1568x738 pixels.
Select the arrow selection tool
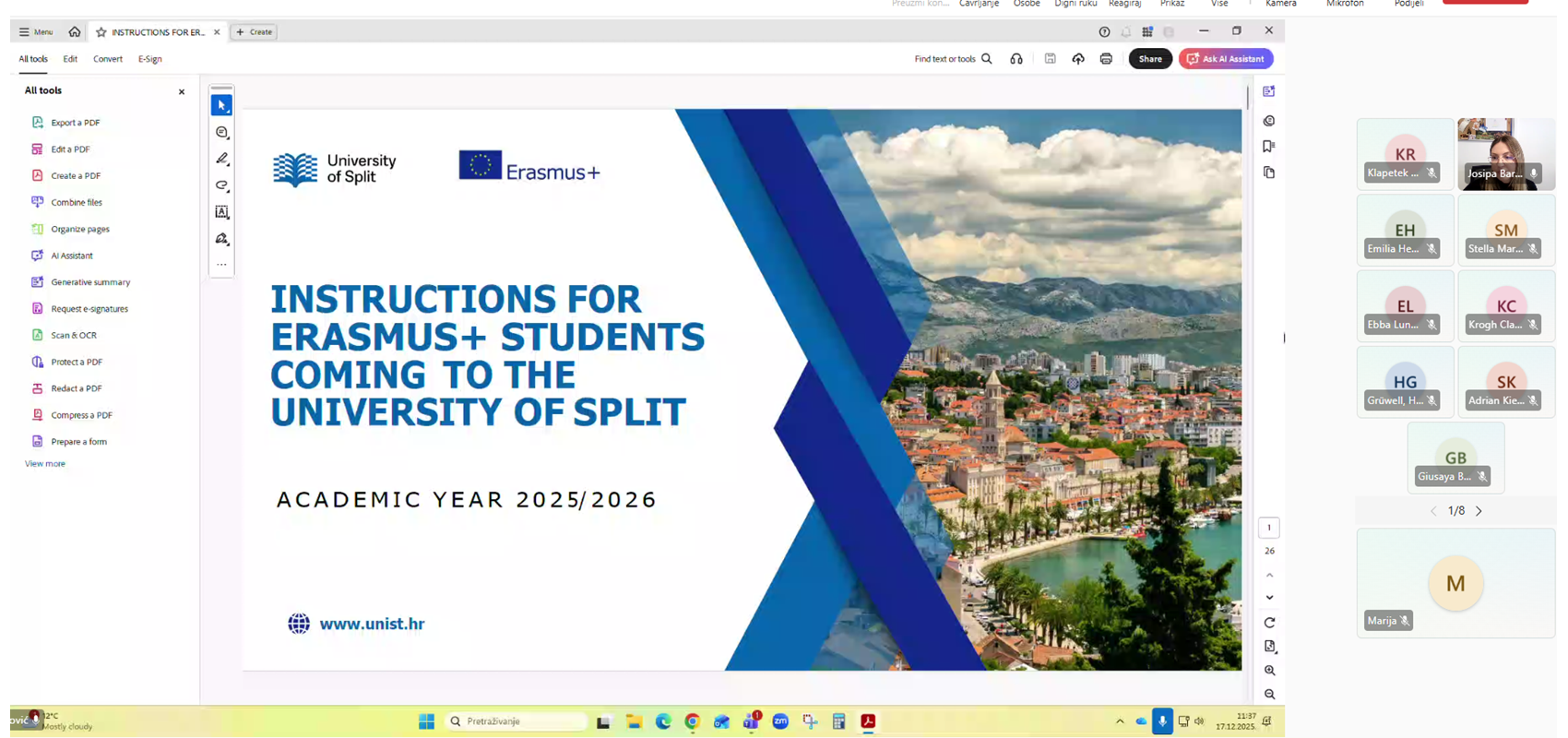point(221,105)
